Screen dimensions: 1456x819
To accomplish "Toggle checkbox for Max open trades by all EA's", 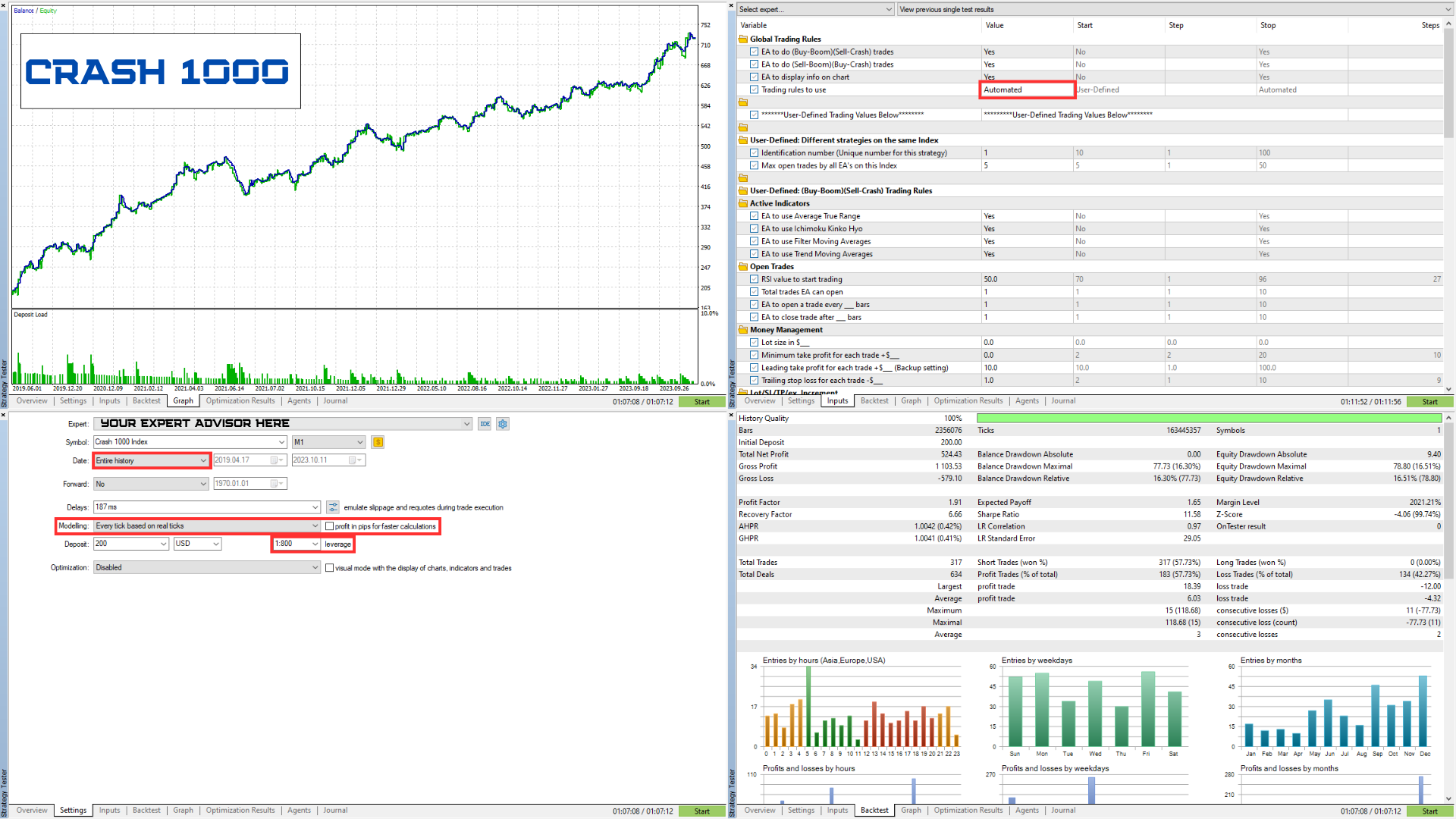I will click(755, 165).
